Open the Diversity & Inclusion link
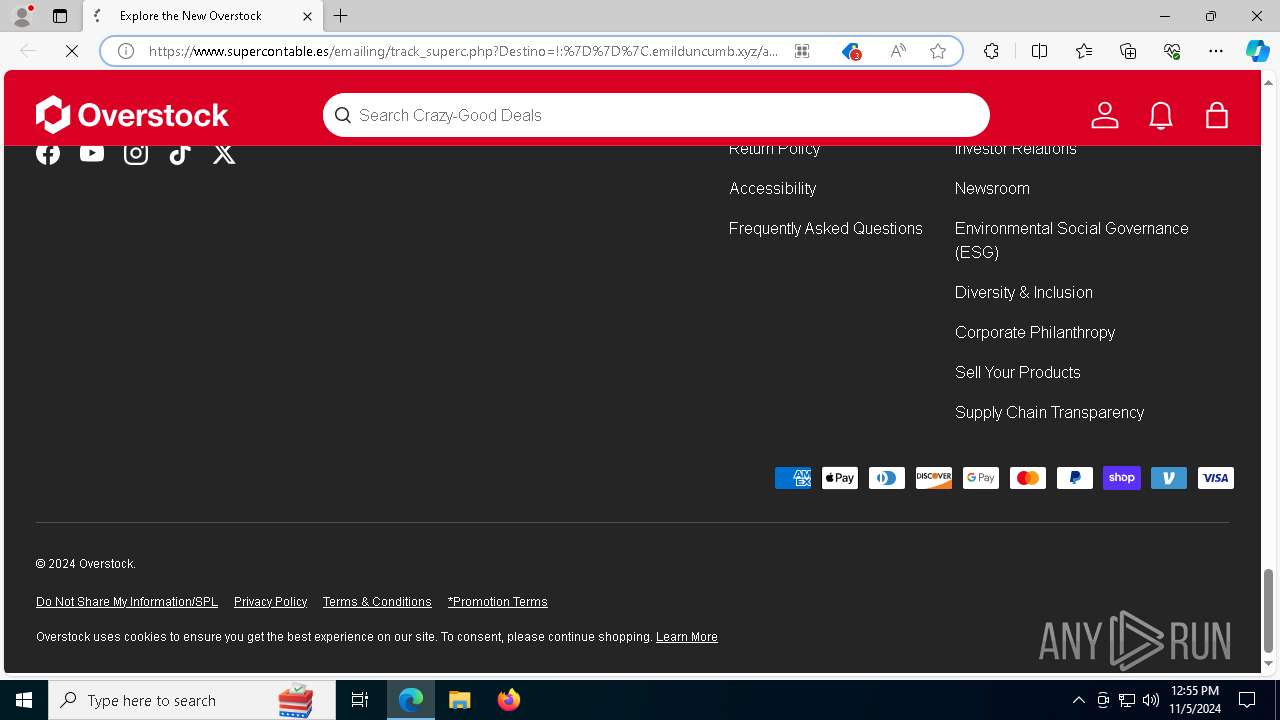Image resolution: width=1280 pixels, height=720 pixels. coord(1024,292)
